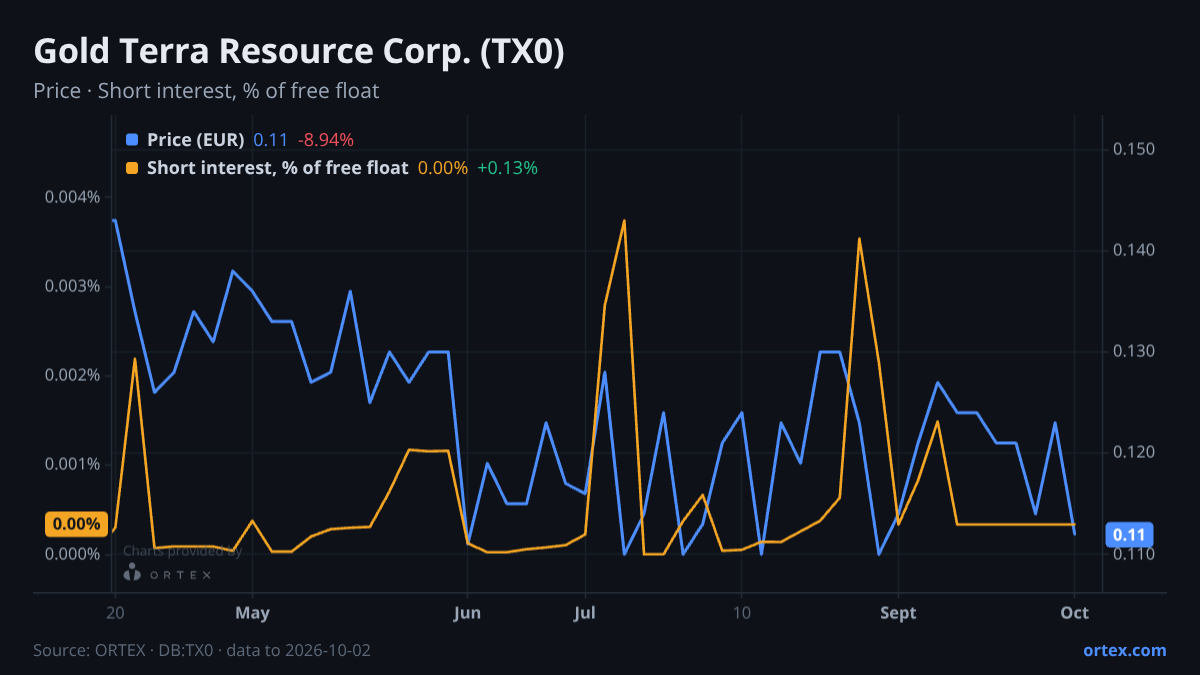Viewport: 1200px width, 675px height.
Task: Click the 0.140 right axis label
Action: click(x=1134, y=250)
